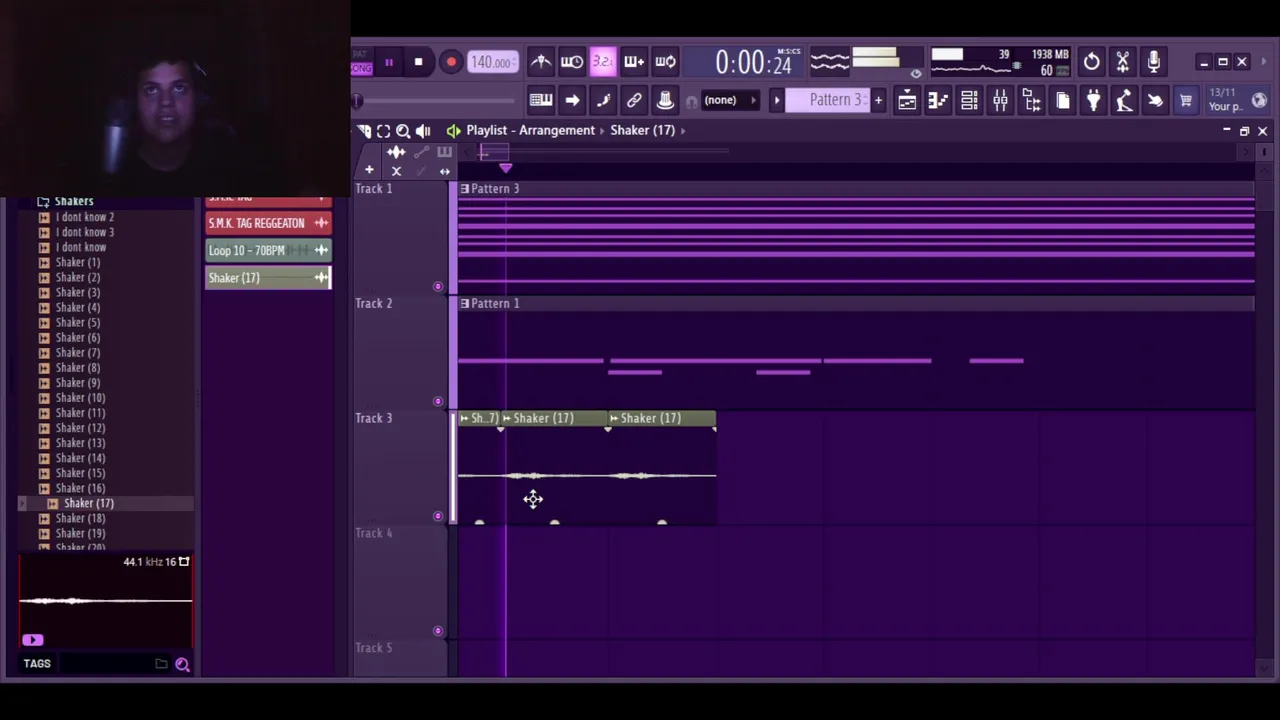
Task: Click the globe news icon
Action: [x=1259, y=100]
